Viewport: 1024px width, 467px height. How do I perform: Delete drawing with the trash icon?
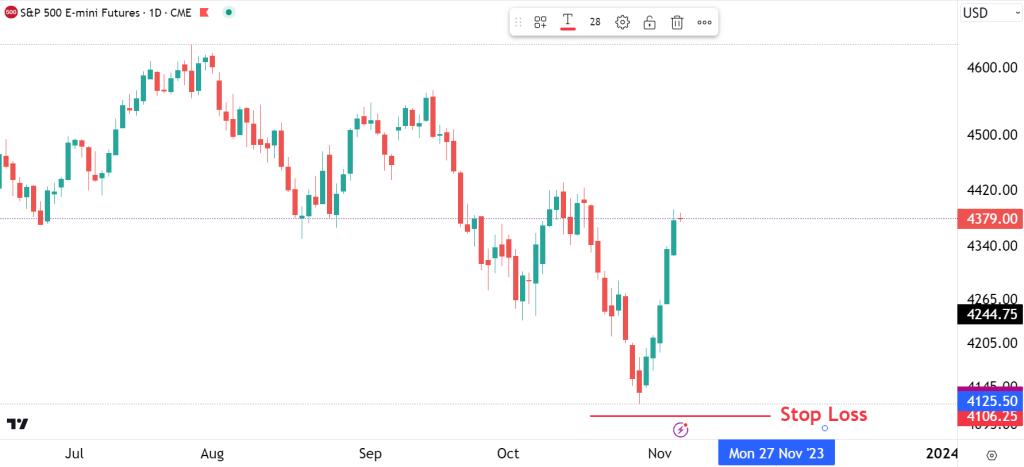[677, 22]
